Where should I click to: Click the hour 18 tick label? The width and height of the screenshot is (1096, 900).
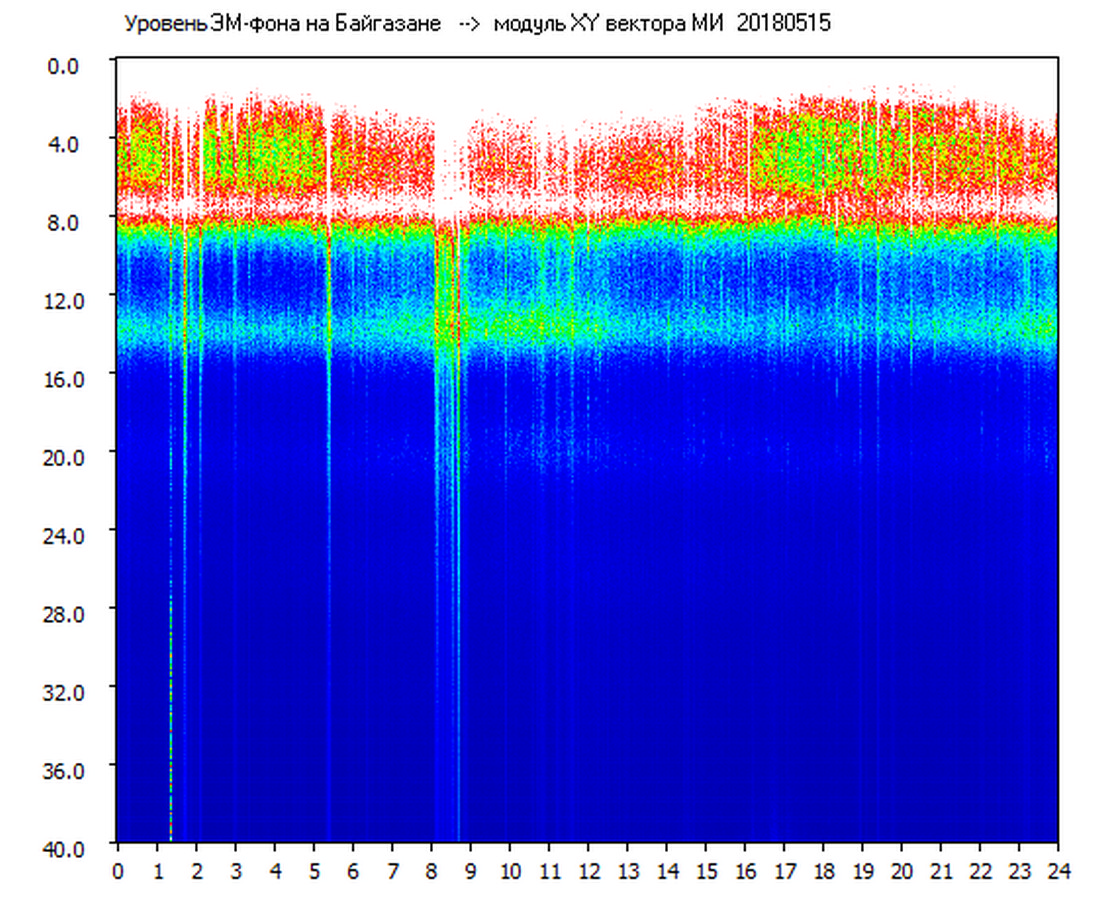click(823, 871)
